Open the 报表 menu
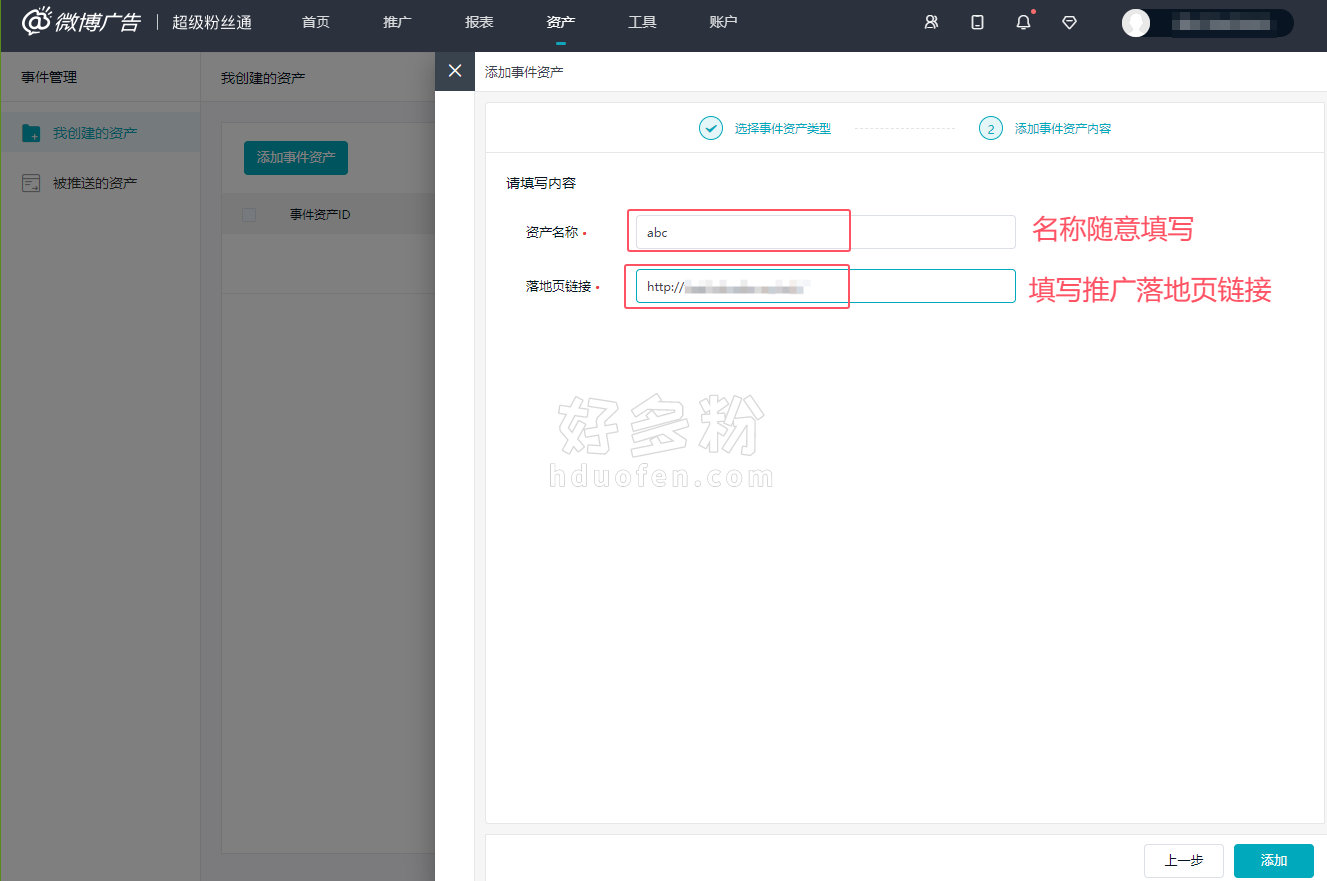This screenshot has height=881, width=1327. [x=479, y=22]
